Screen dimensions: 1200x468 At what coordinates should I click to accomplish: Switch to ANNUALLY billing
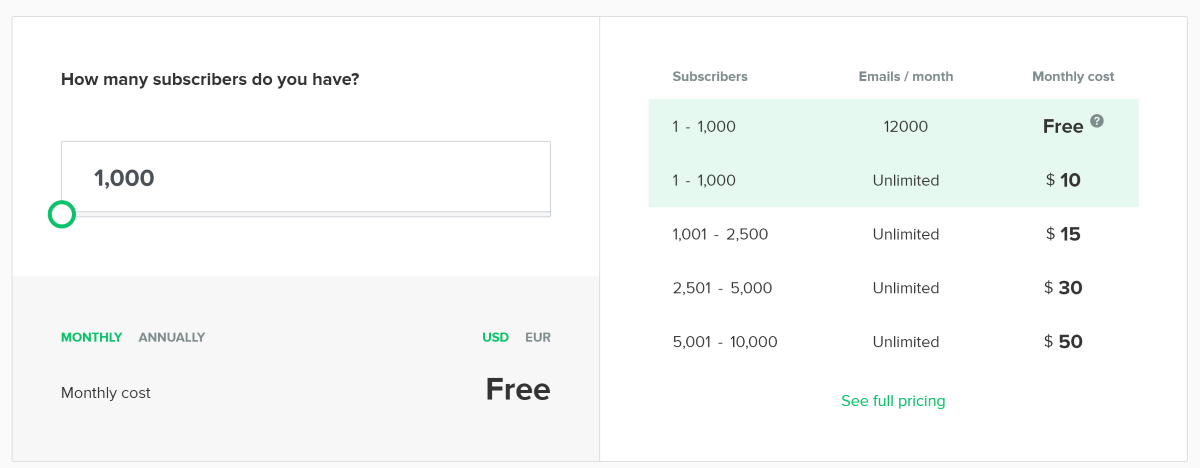[172, 337]
